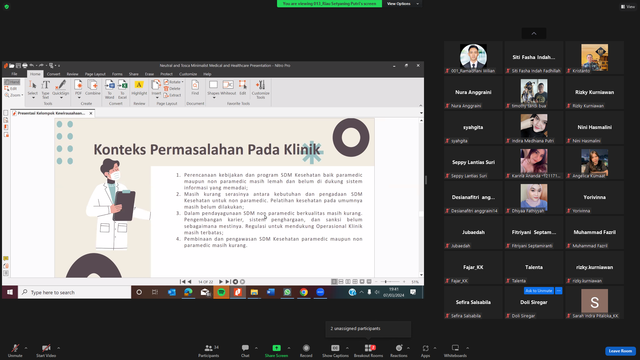The height and width of the screenshot is (360, 640).
Task: Toggle single page view in Nitro status bar
Action: 334,282
